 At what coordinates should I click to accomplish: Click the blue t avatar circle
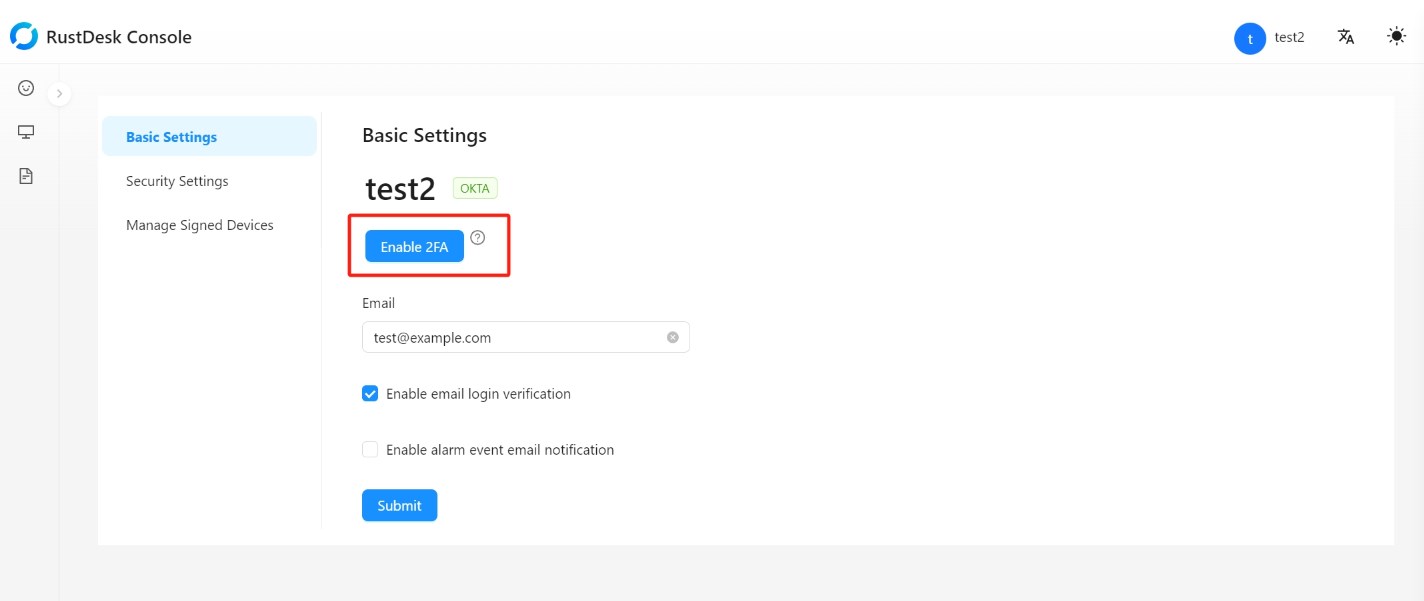1250,38
